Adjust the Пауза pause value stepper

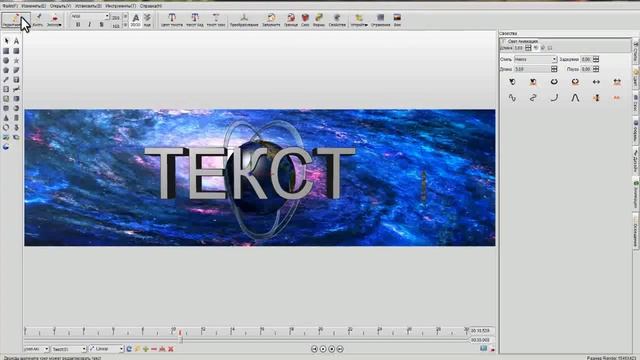(596, 69)
